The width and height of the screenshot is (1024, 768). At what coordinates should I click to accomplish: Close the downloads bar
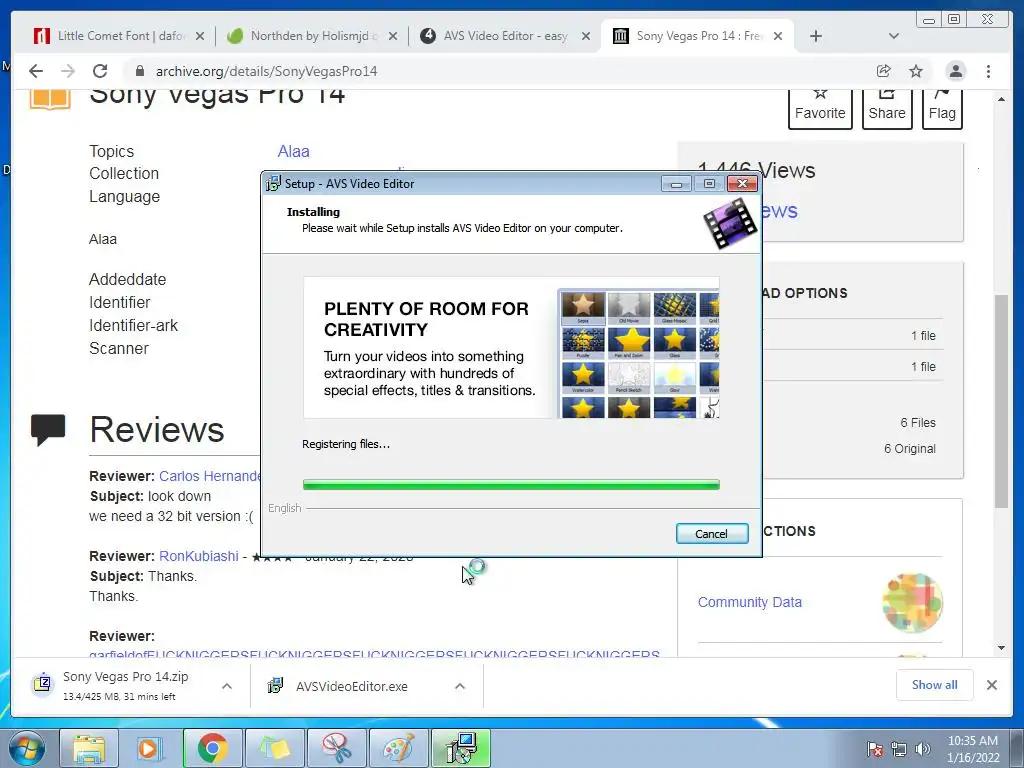[991, 684]
